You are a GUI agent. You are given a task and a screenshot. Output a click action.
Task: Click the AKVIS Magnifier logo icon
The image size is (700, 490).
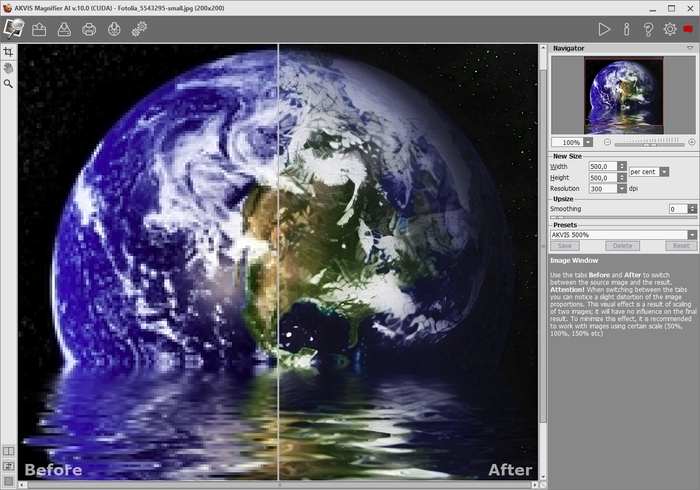point(13,29)
